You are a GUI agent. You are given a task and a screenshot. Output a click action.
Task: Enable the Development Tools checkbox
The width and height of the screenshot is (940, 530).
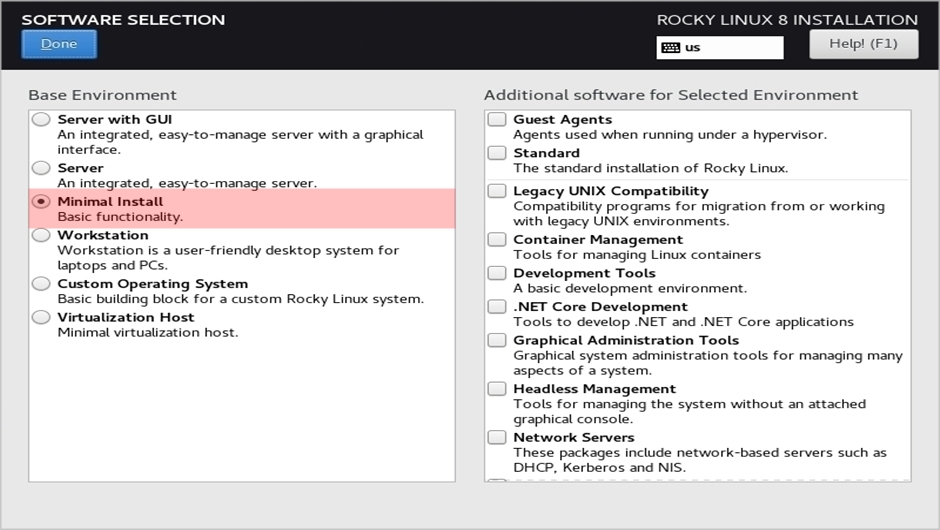[x=496, y=273]
